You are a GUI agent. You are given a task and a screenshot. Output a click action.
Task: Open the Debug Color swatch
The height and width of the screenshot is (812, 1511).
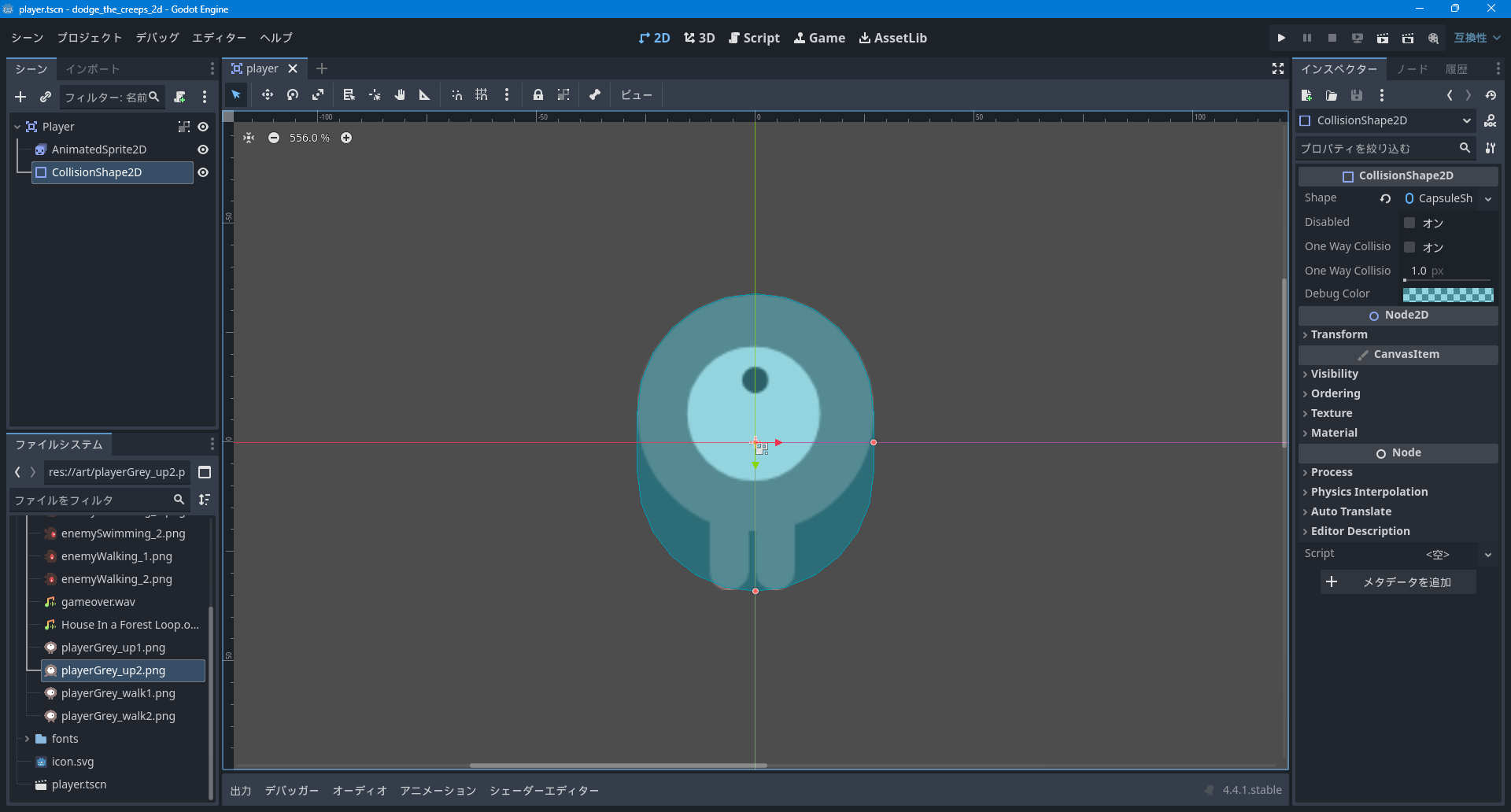pos(1448,294)
